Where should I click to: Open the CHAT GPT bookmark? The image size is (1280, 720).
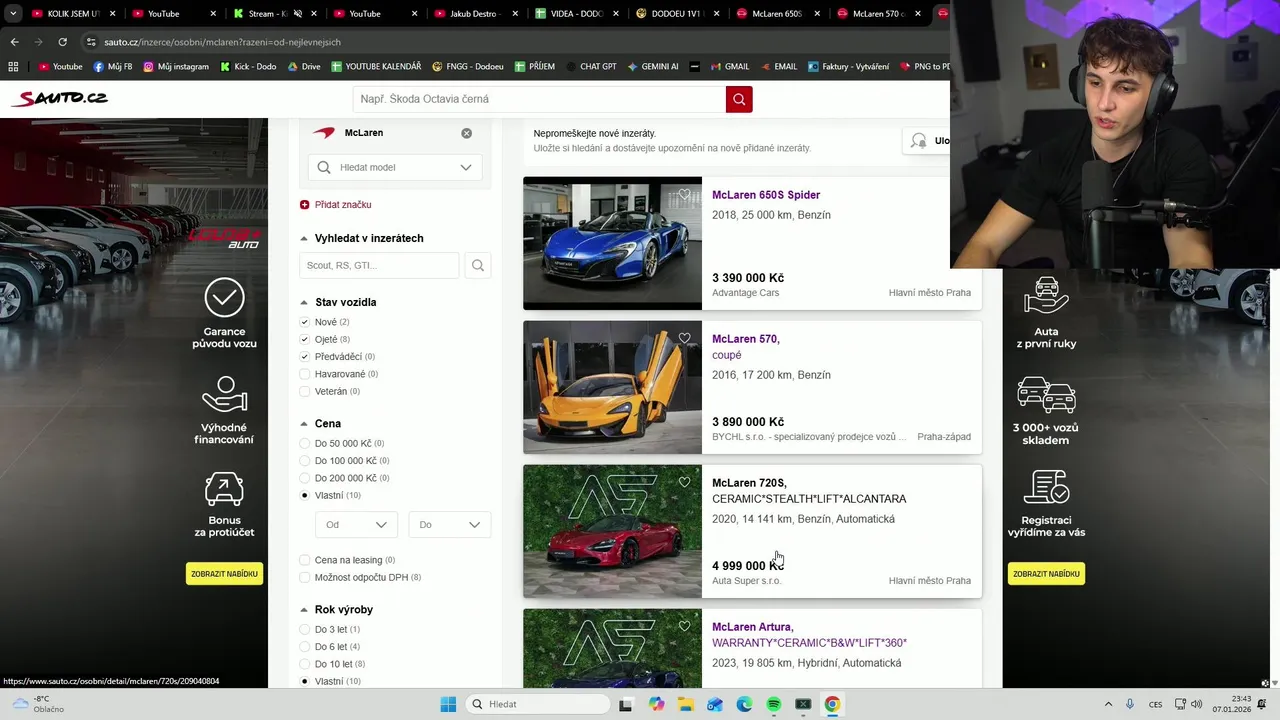[590, 67]
